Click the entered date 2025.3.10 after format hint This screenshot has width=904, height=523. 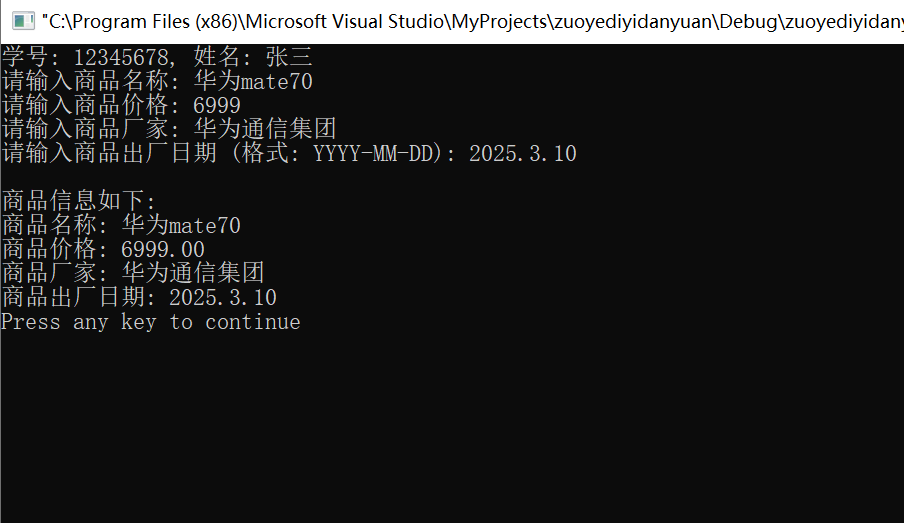[522, 153]
